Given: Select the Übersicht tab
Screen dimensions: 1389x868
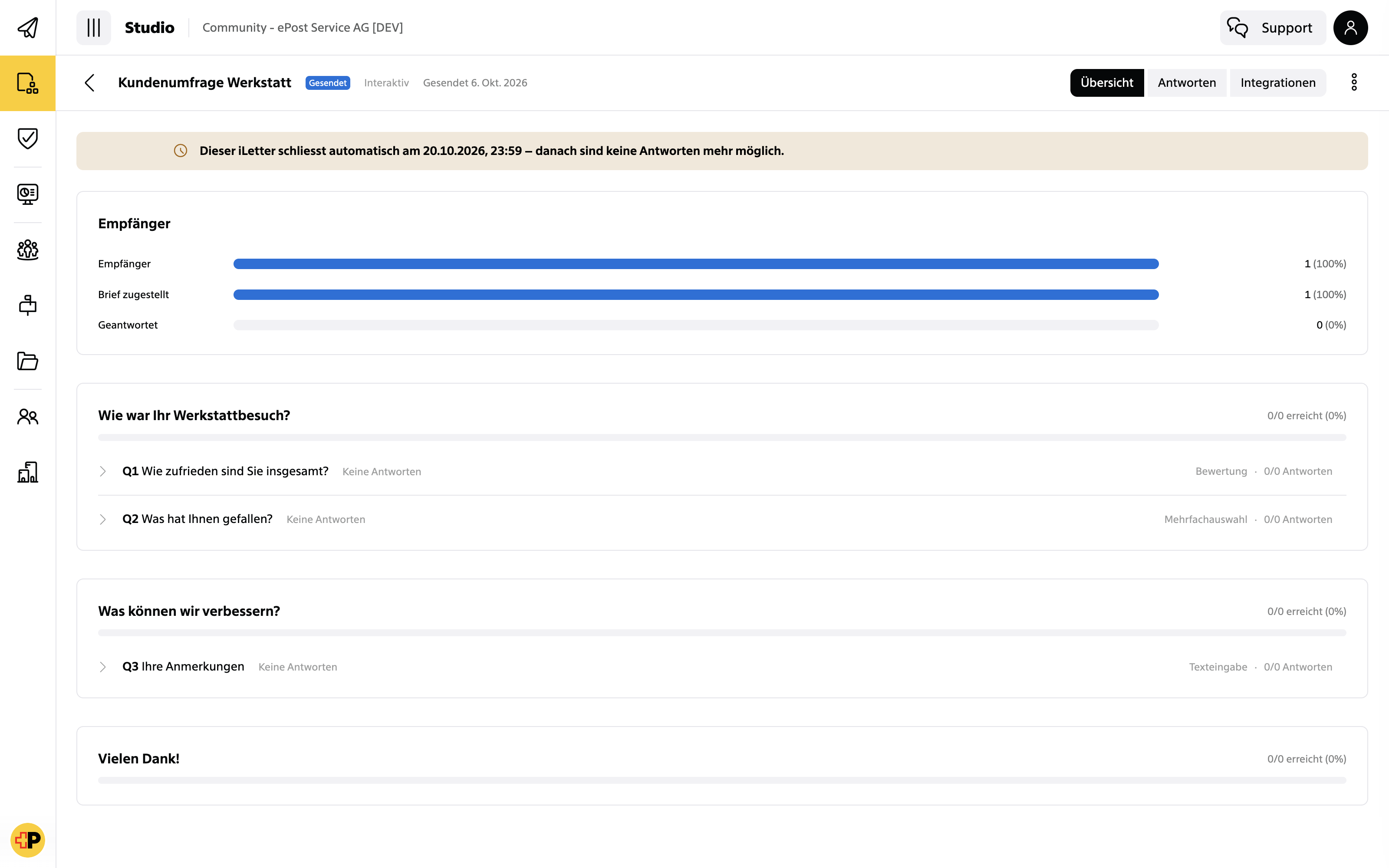Looking at the screenshot, I should tap(1106, 82).
